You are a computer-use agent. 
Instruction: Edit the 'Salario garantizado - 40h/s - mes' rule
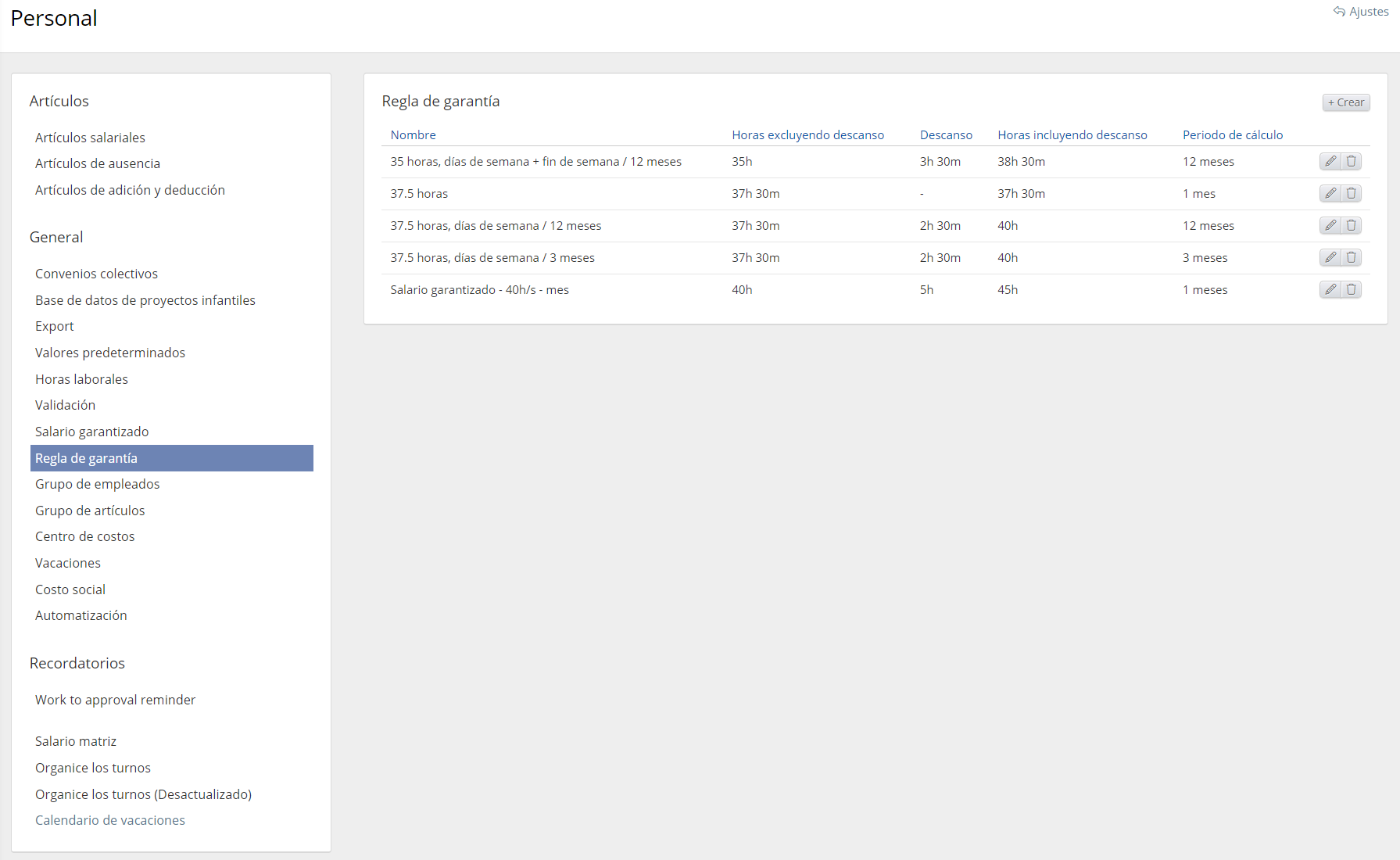[x=1330, y=289]
